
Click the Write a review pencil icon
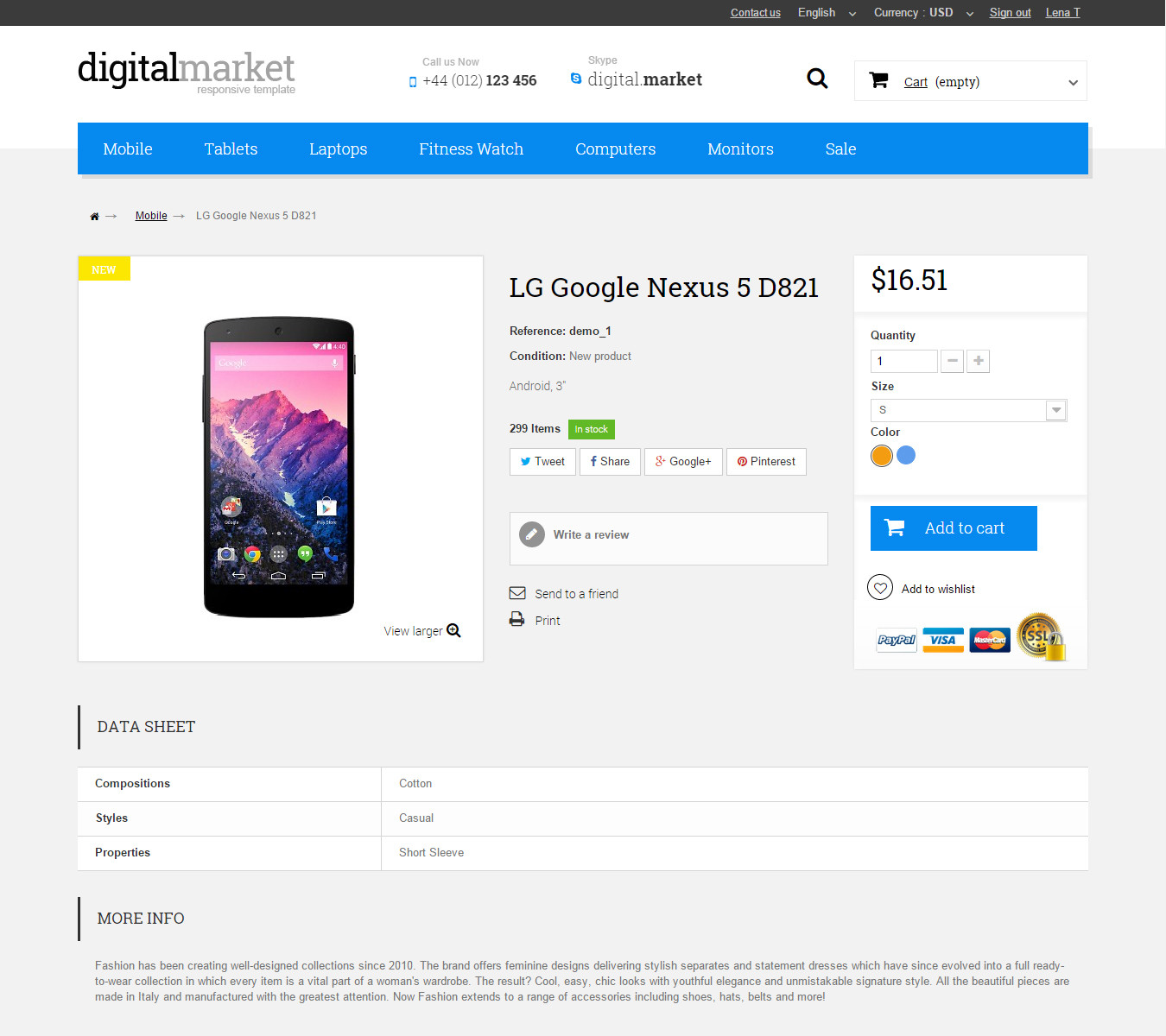tap(532, 534)
